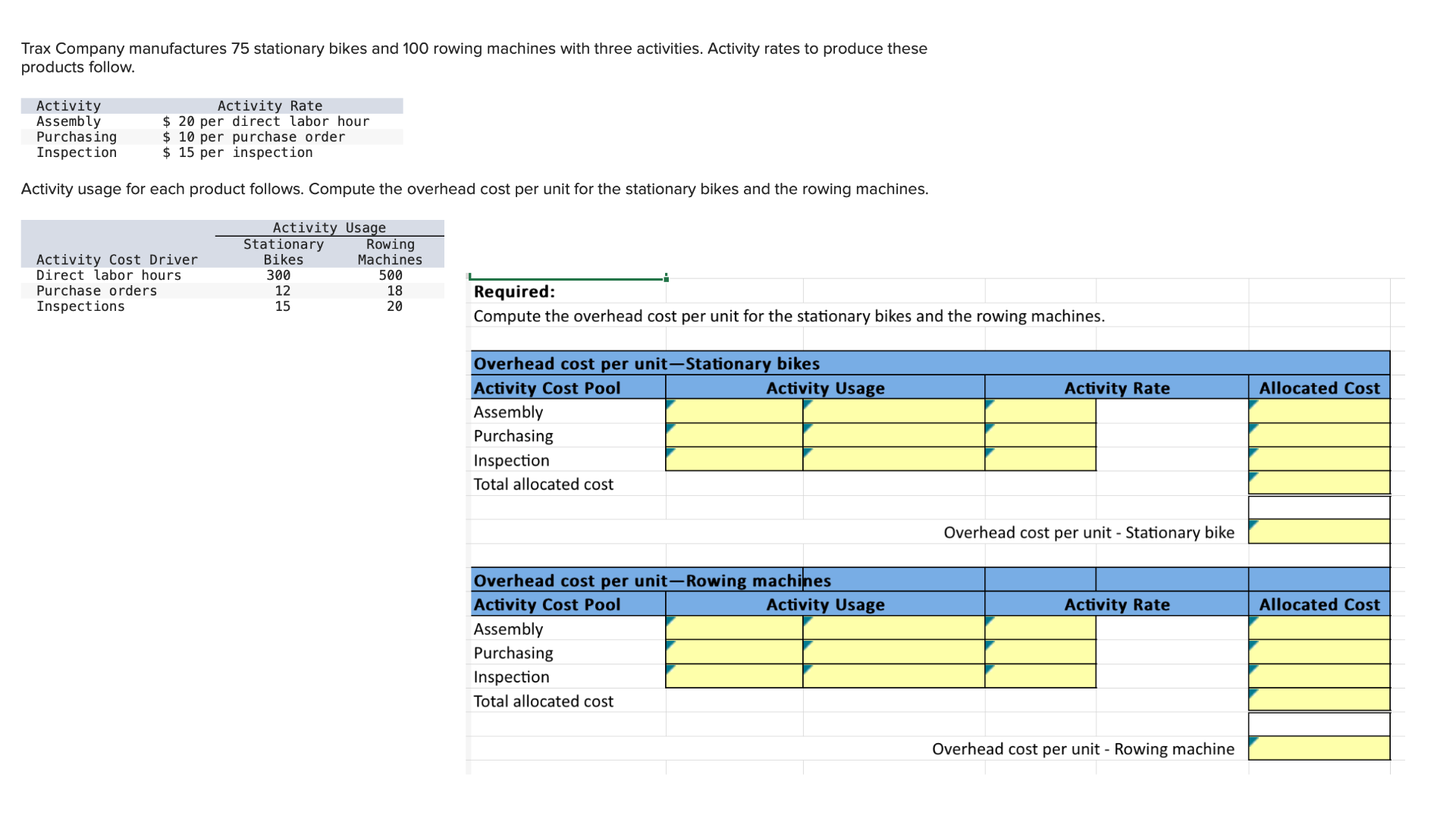The width and height of the screenshot is (1456, 819).
Task: Click Rowing machines Inspection activity rate cell
Action: click(1040, 676)
